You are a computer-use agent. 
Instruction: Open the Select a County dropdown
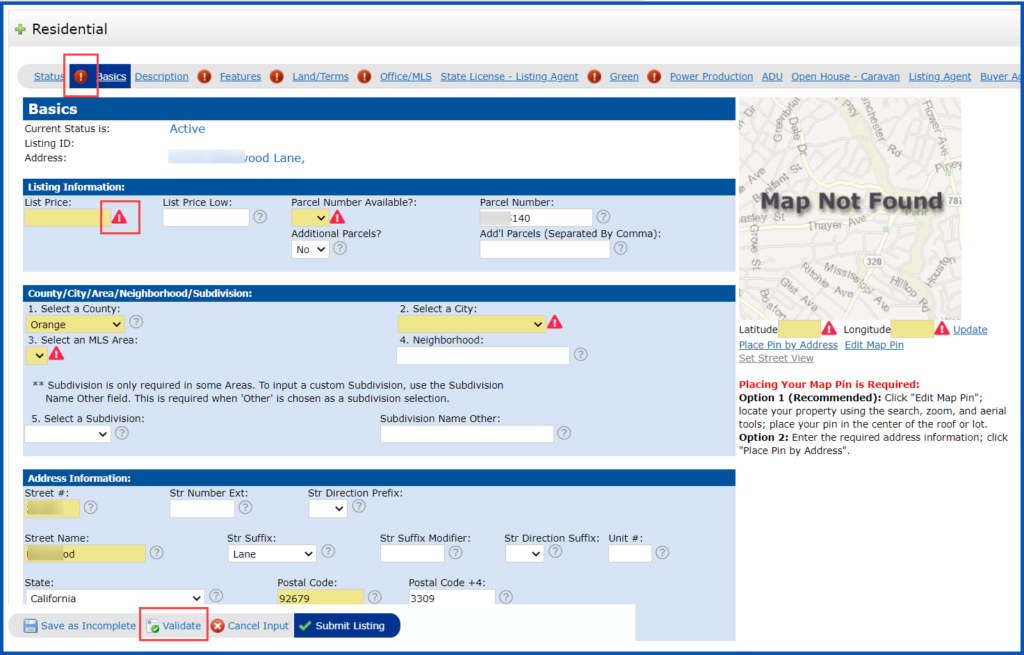tap(75, 323)
